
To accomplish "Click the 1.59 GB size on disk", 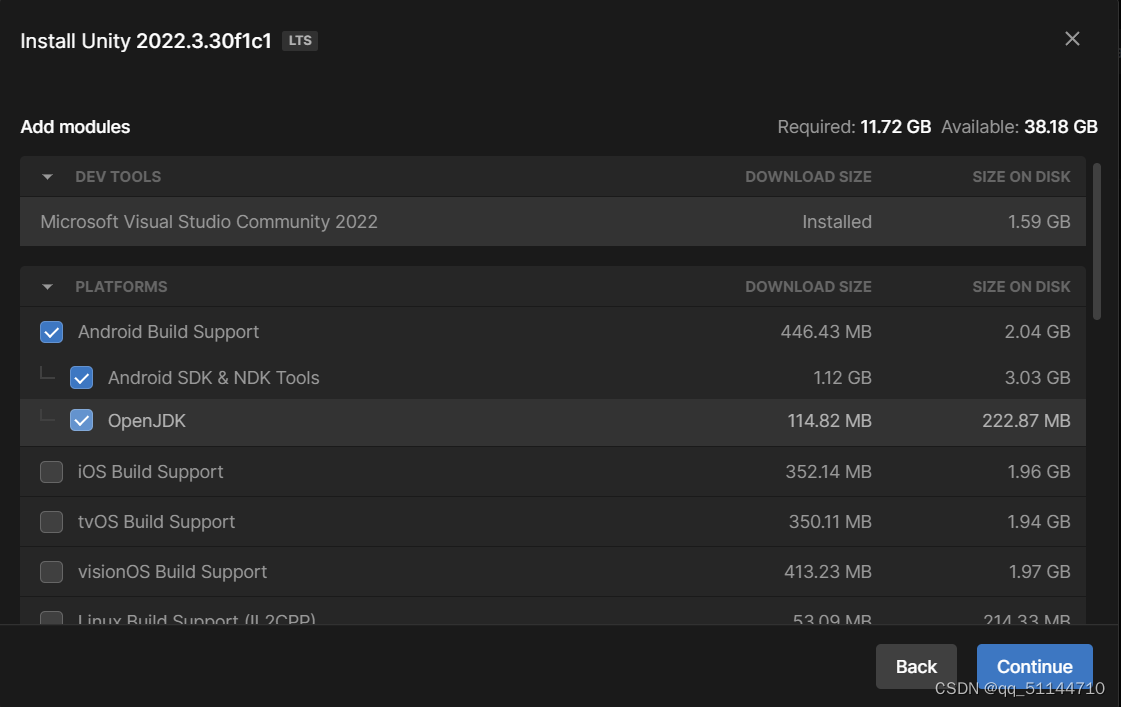I will tap(1039, 222).
